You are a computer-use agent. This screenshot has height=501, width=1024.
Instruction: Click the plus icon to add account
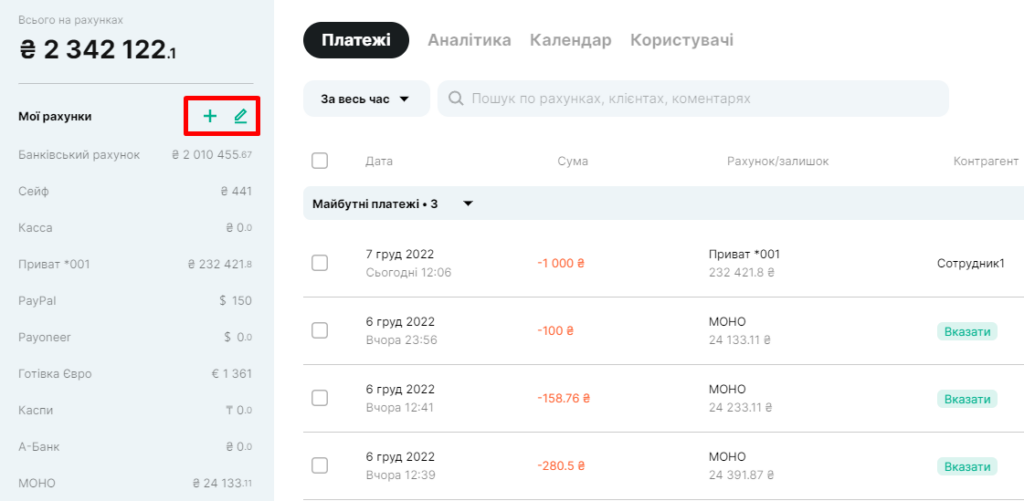point(210,117)
